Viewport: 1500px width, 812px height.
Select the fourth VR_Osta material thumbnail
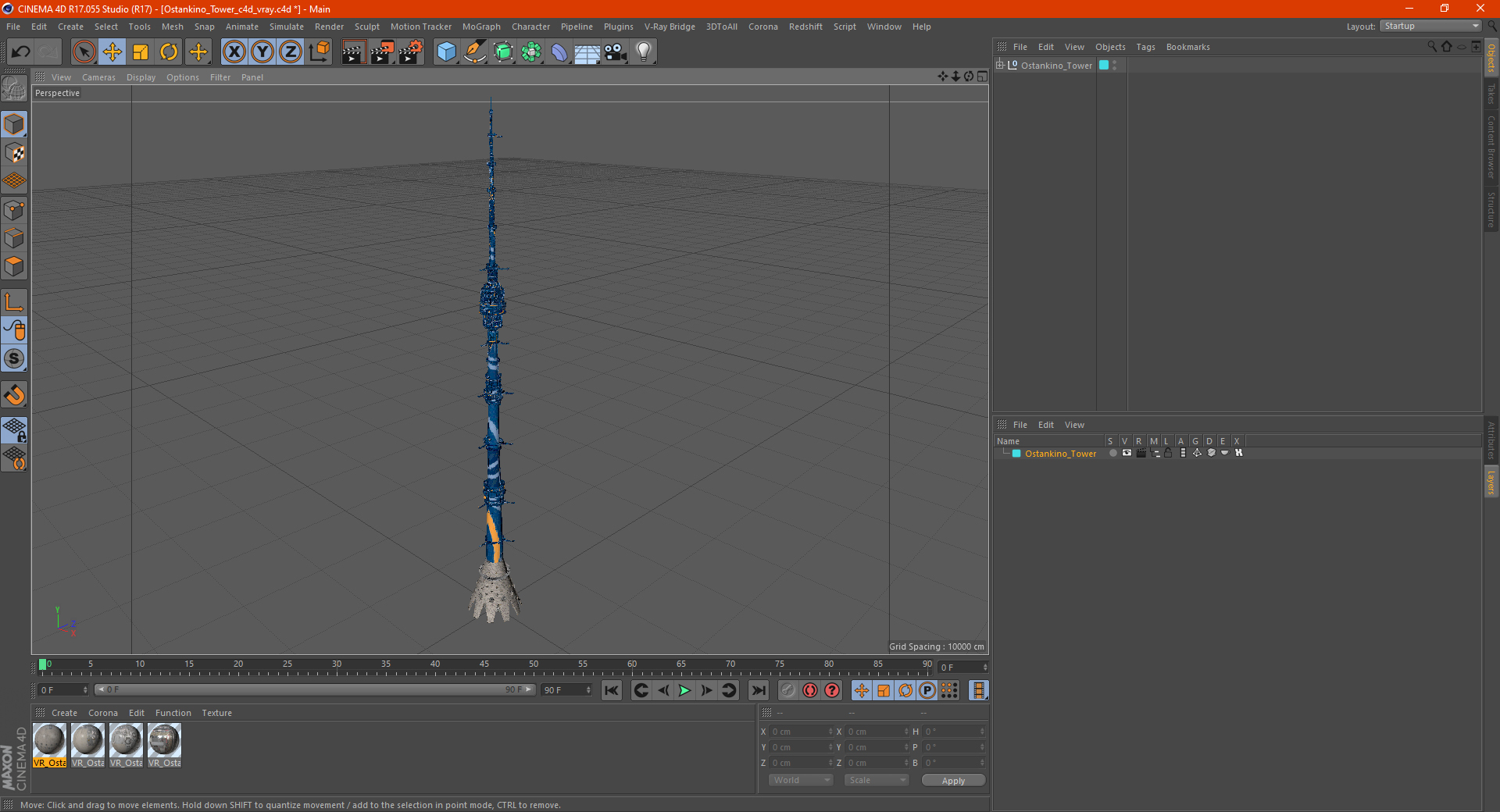[x=165, y=745]
